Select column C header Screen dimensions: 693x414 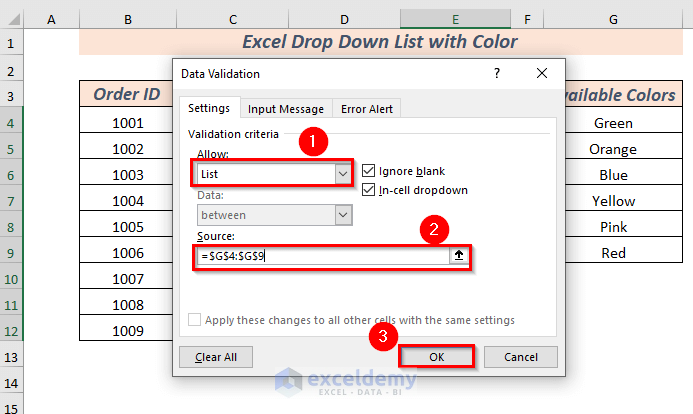point(233,19)
